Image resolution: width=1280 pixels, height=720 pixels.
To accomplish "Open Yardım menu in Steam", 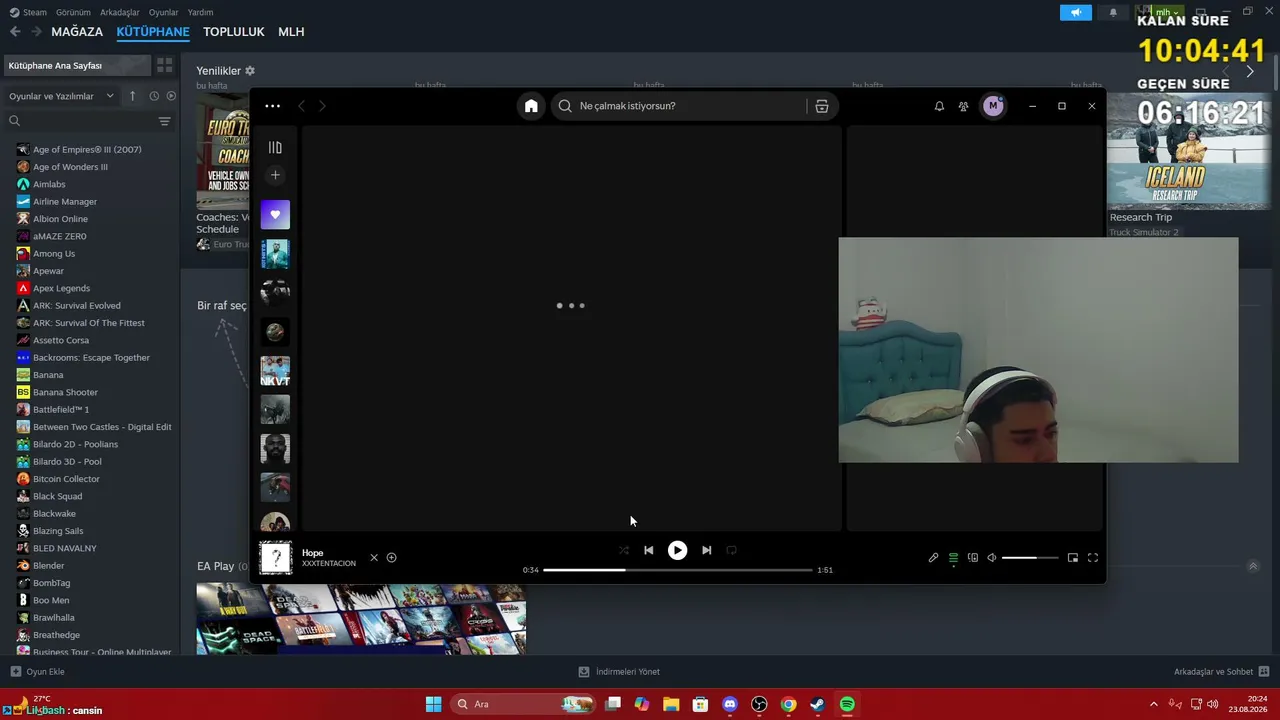I will pos(201,12).
